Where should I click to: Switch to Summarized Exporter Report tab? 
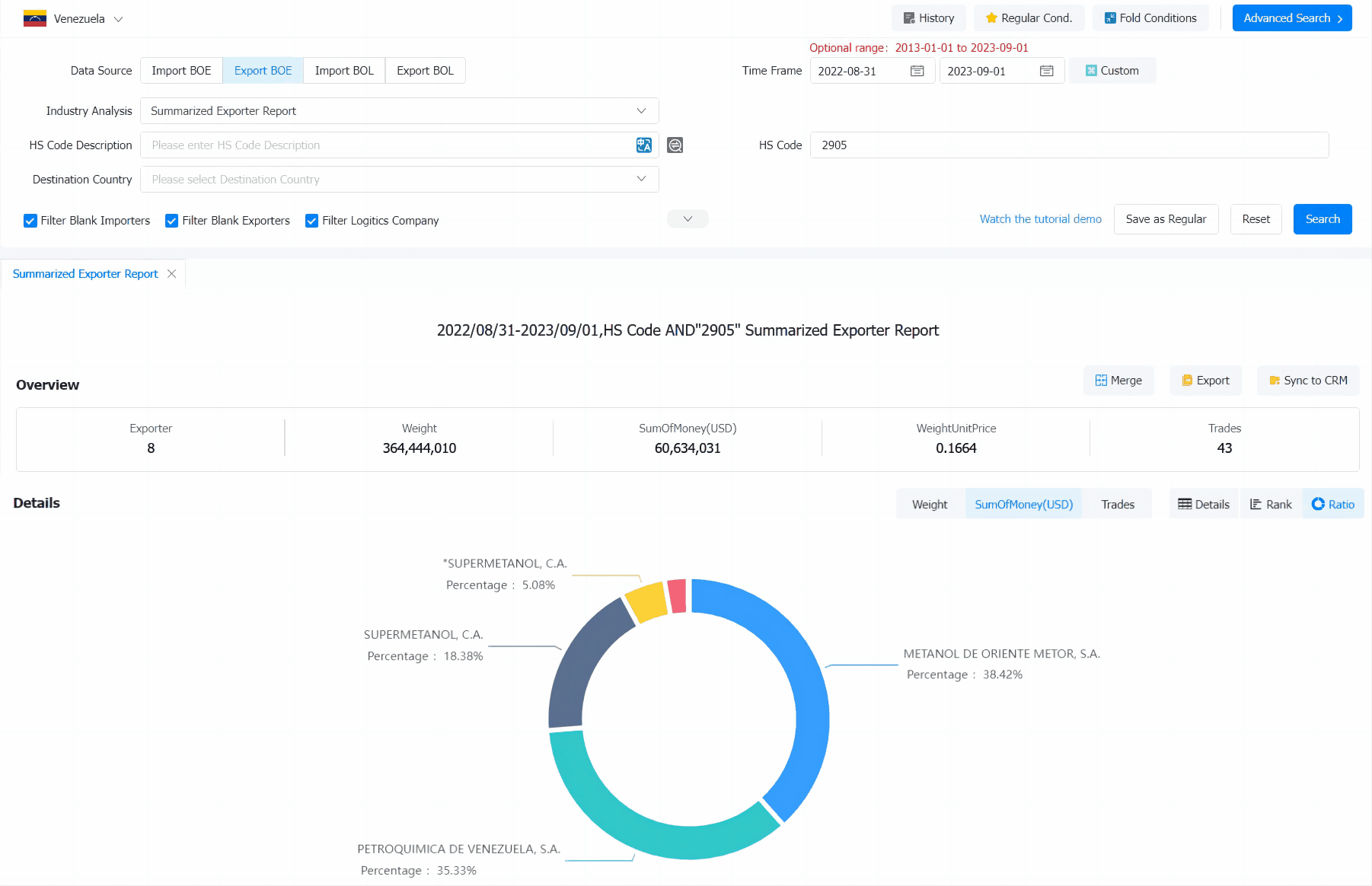coord(85,274)
